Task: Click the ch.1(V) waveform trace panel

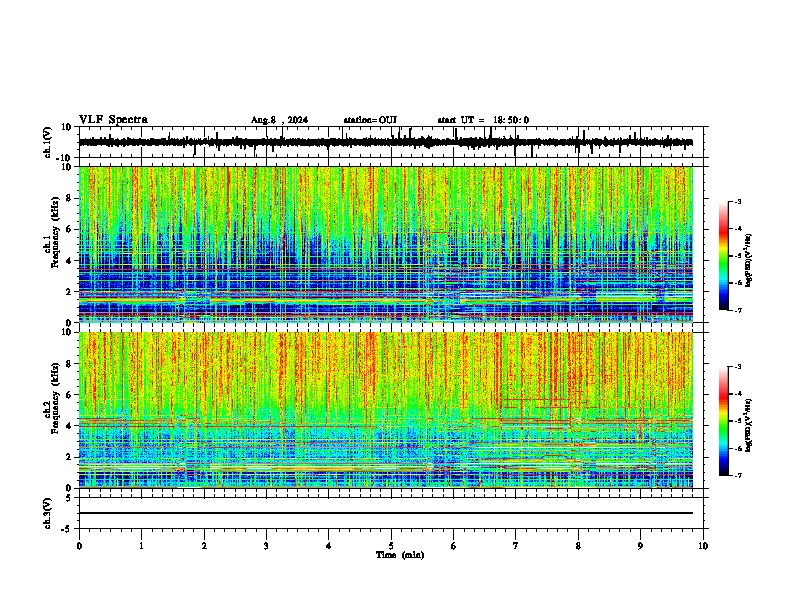Action: [x=391, y=142]
